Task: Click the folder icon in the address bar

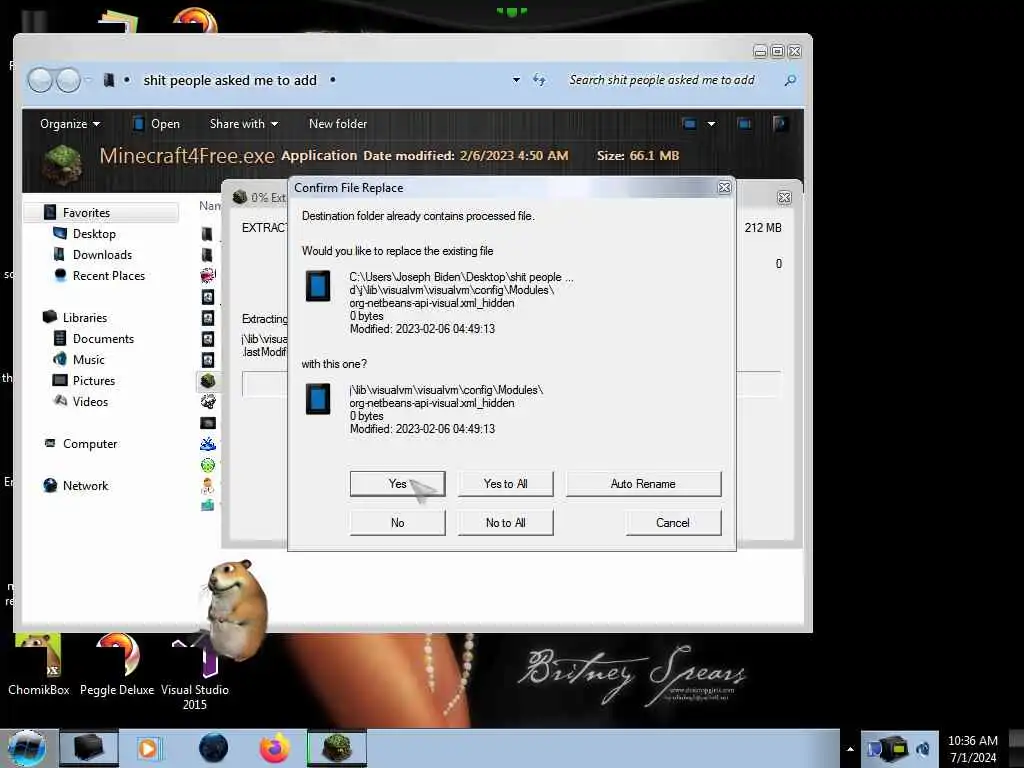Action: (109, 80)
